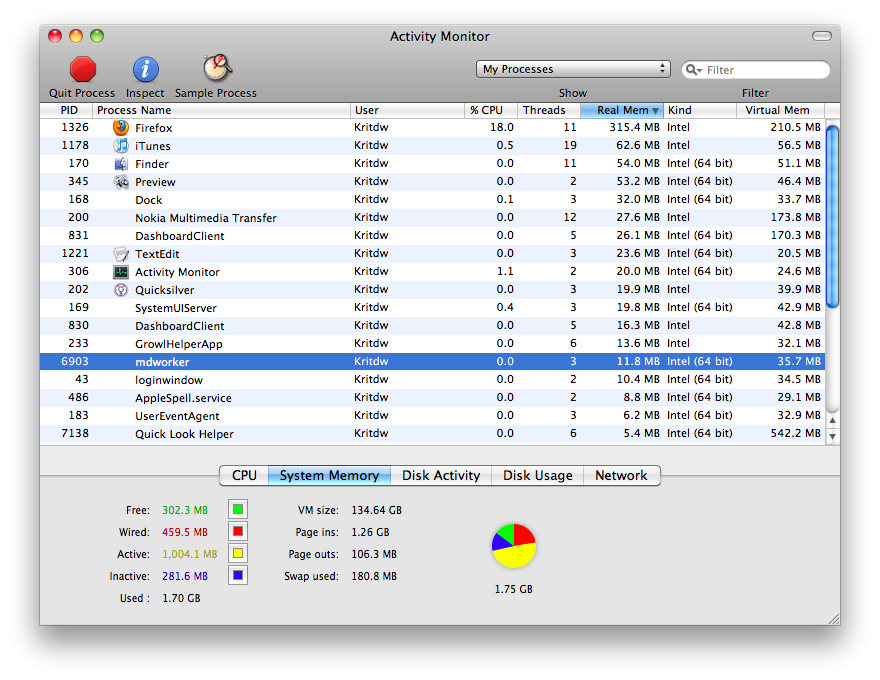
Task: Click the scrollbar up arrow
Action: pos(833,420)
